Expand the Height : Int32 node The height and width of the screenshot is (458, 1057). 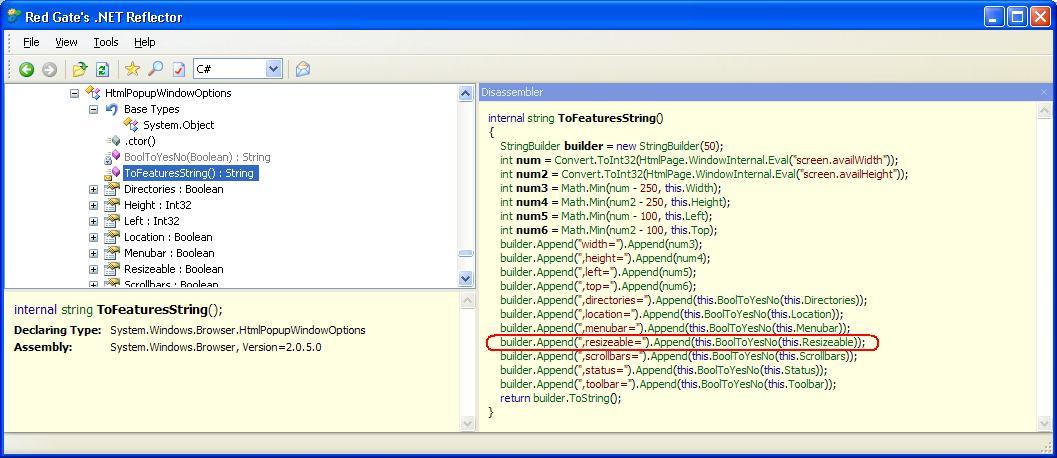[x=94, y=206]
